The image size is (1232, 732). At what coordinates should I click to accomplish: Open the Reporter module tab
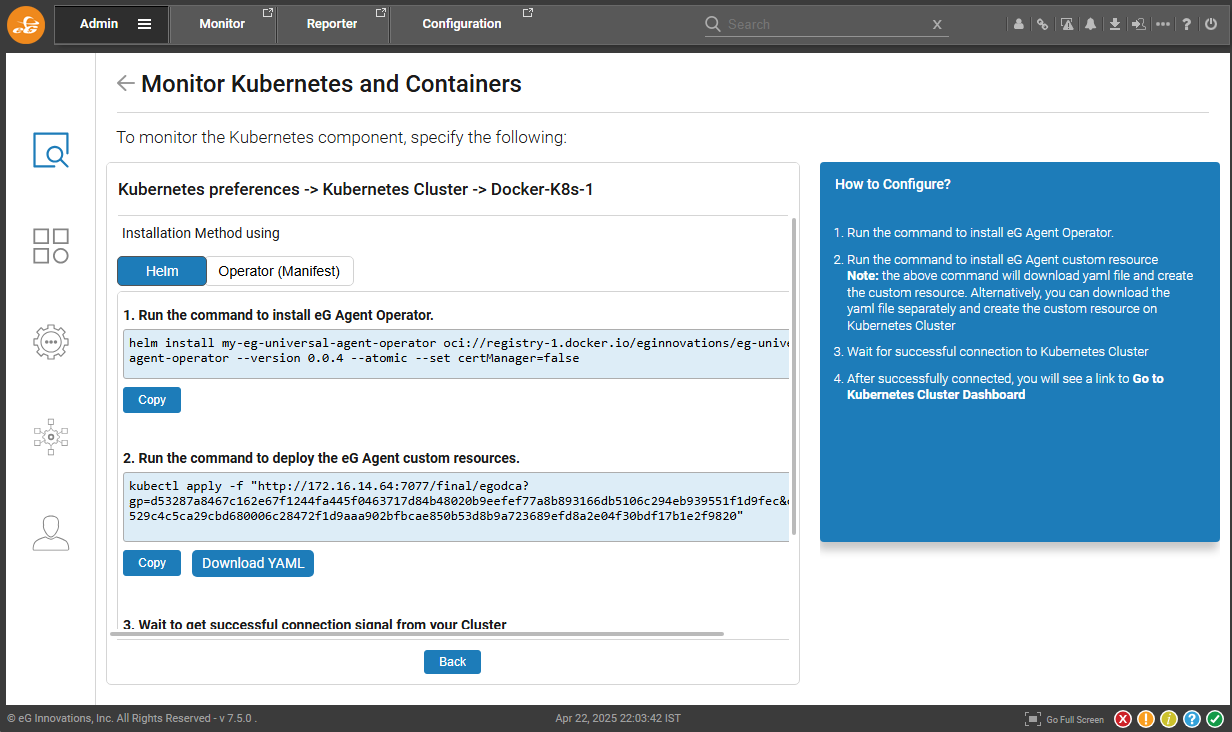pyautogui.click(x=332, y=24)
